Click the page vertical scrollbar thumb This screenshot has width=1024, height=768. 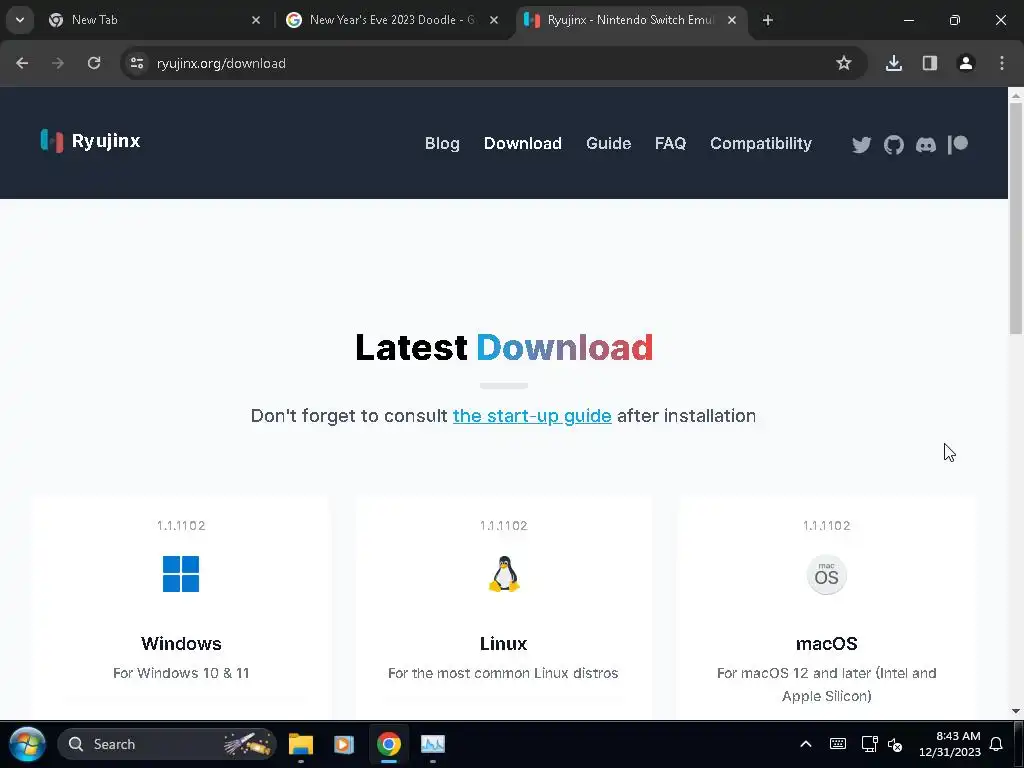pos(1016,219)
